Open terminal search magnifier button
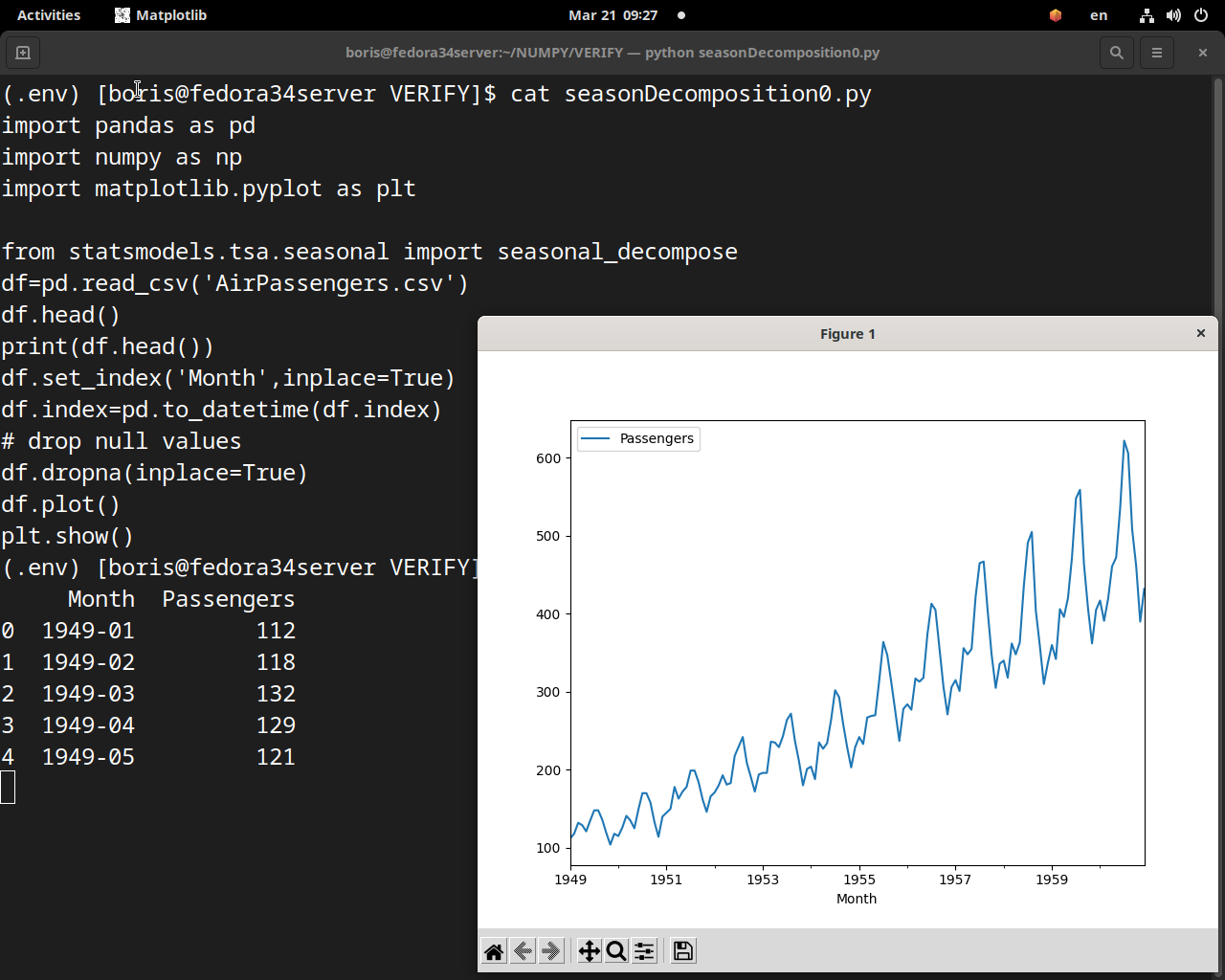Image resolution: width=1225 pixels, height=980 pixels. pos(1116,53)
